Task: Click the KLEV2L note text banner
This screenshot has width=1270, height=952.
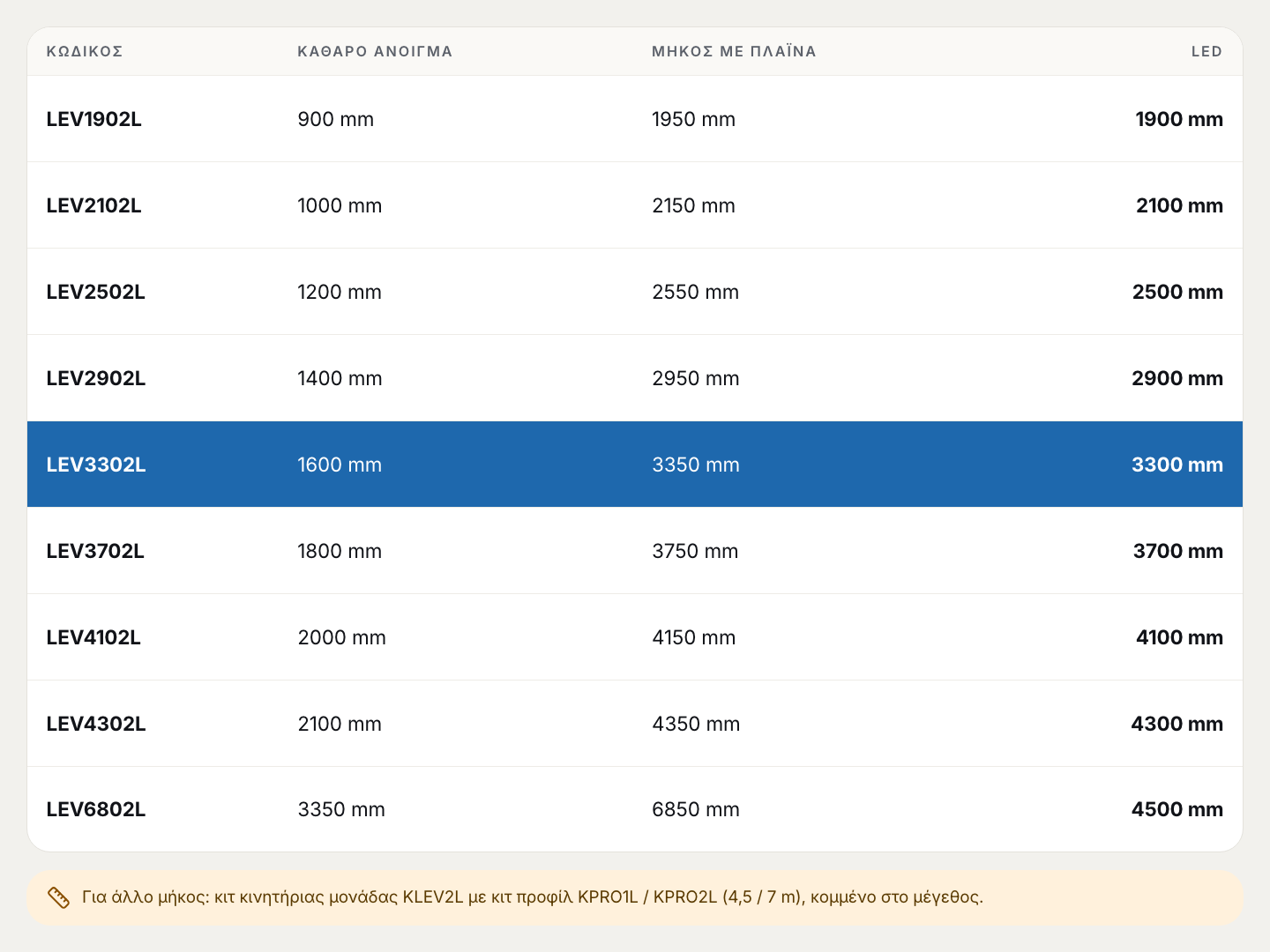Action: [x=635, y=897]
